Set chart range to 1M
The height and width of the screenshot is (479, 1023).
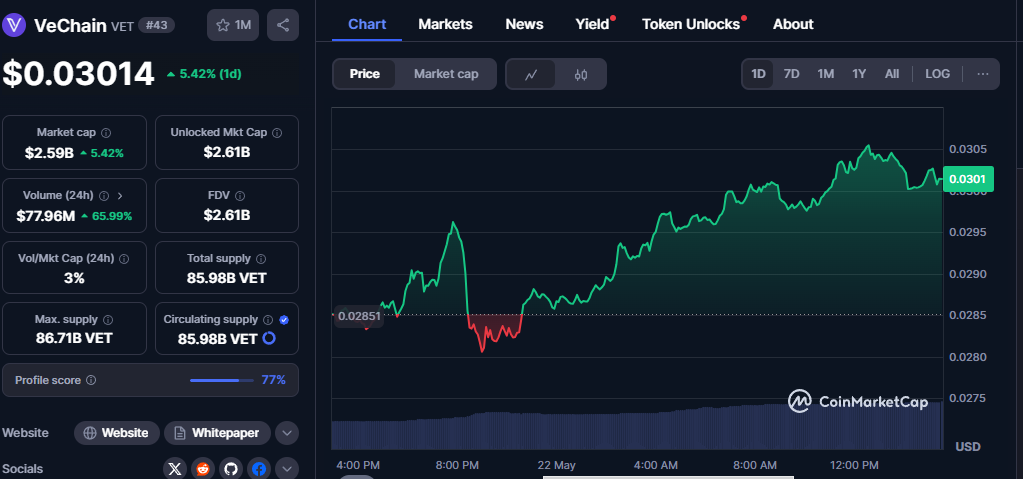pos(826,74)
